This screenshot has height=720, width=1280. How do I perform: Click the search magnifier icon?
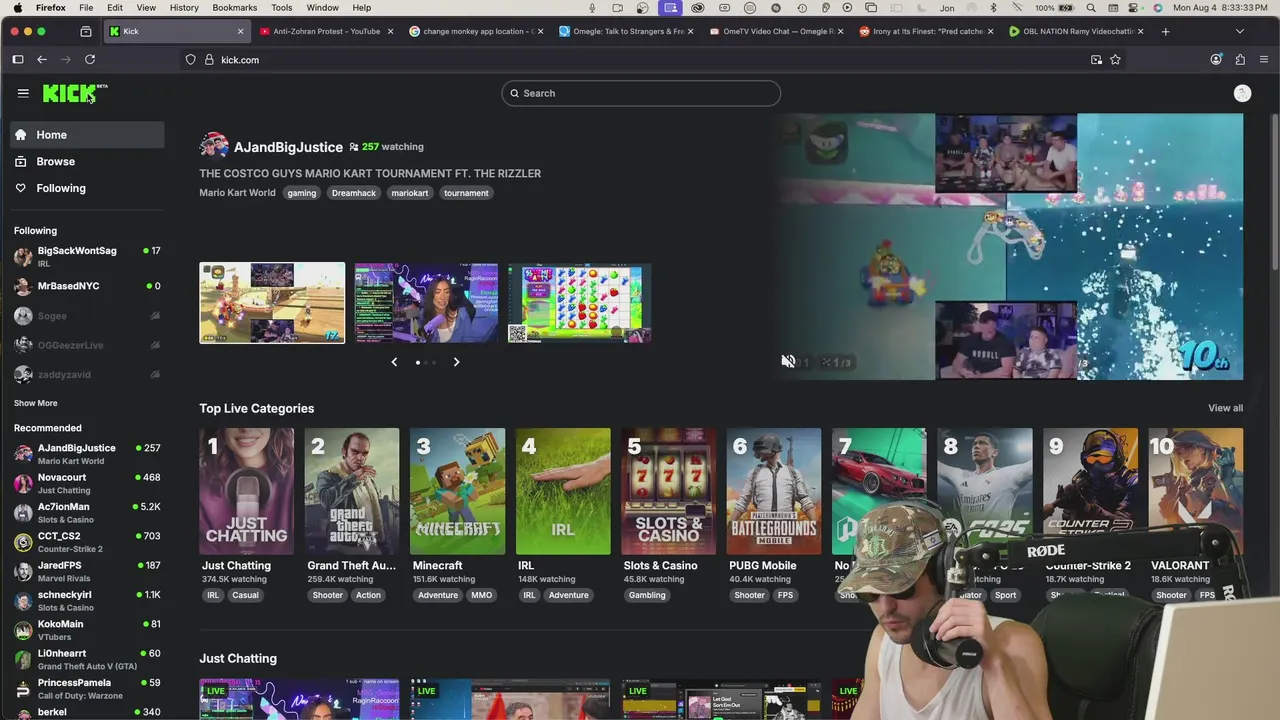click(515, 93)
